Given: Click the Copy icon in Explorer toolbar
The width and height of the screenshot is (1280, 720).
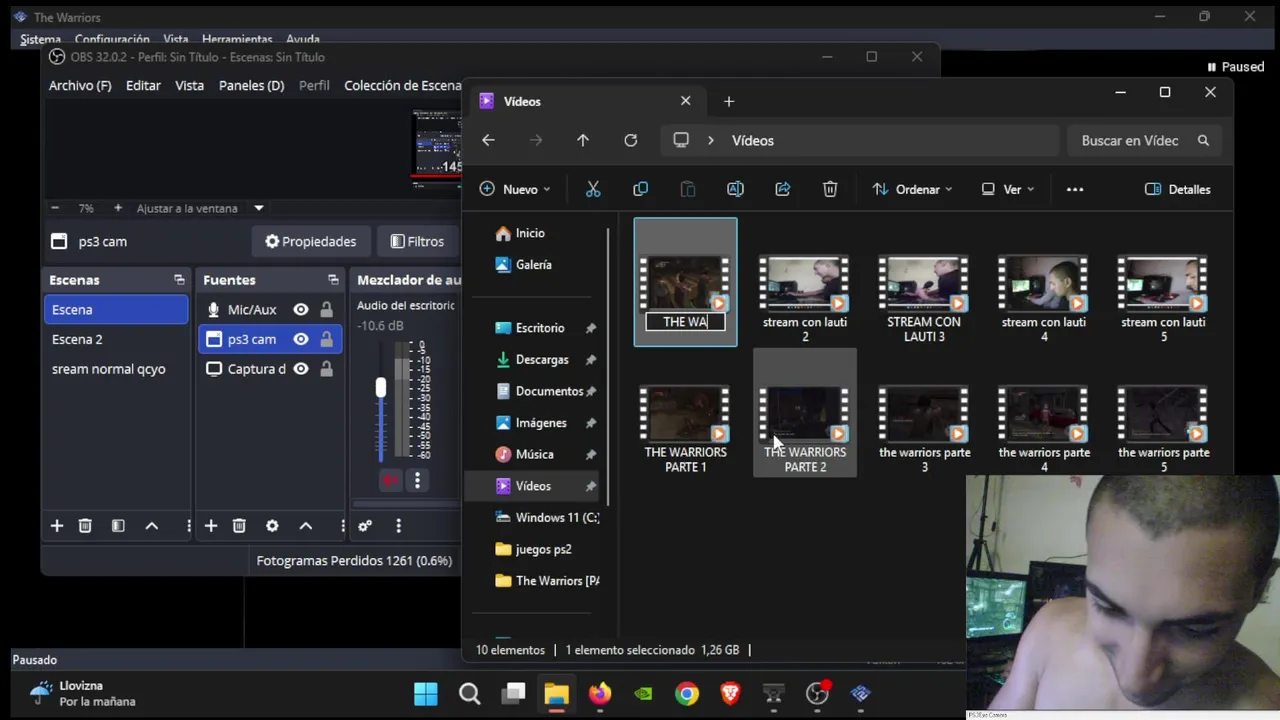Looking at the screenshot, I should click(640, 189).
